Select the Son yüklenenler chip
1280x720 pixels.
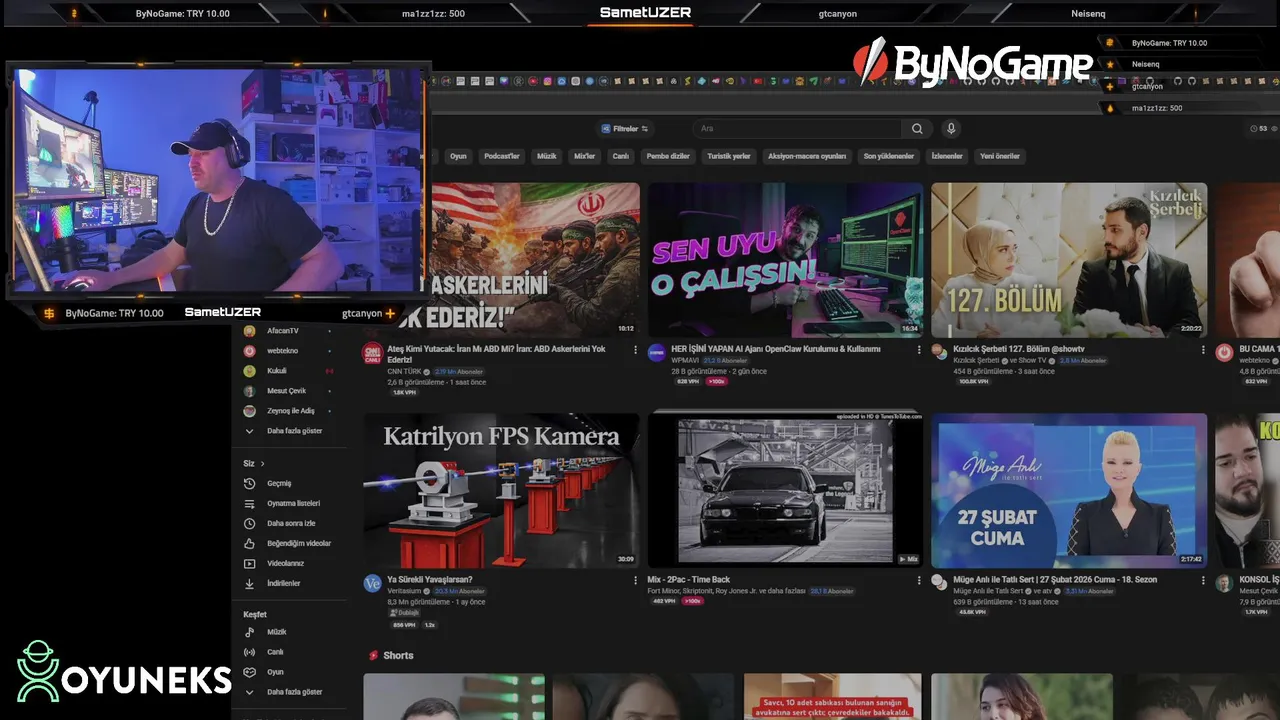coord(889,156)
